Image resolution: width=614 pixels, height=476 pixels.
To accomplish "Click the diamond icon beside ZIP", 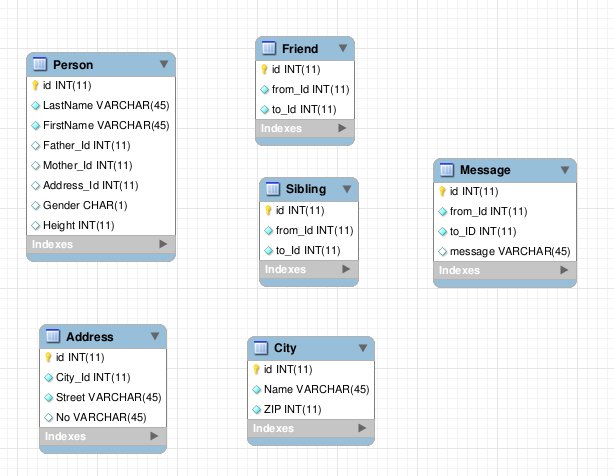I will point(256,410).
